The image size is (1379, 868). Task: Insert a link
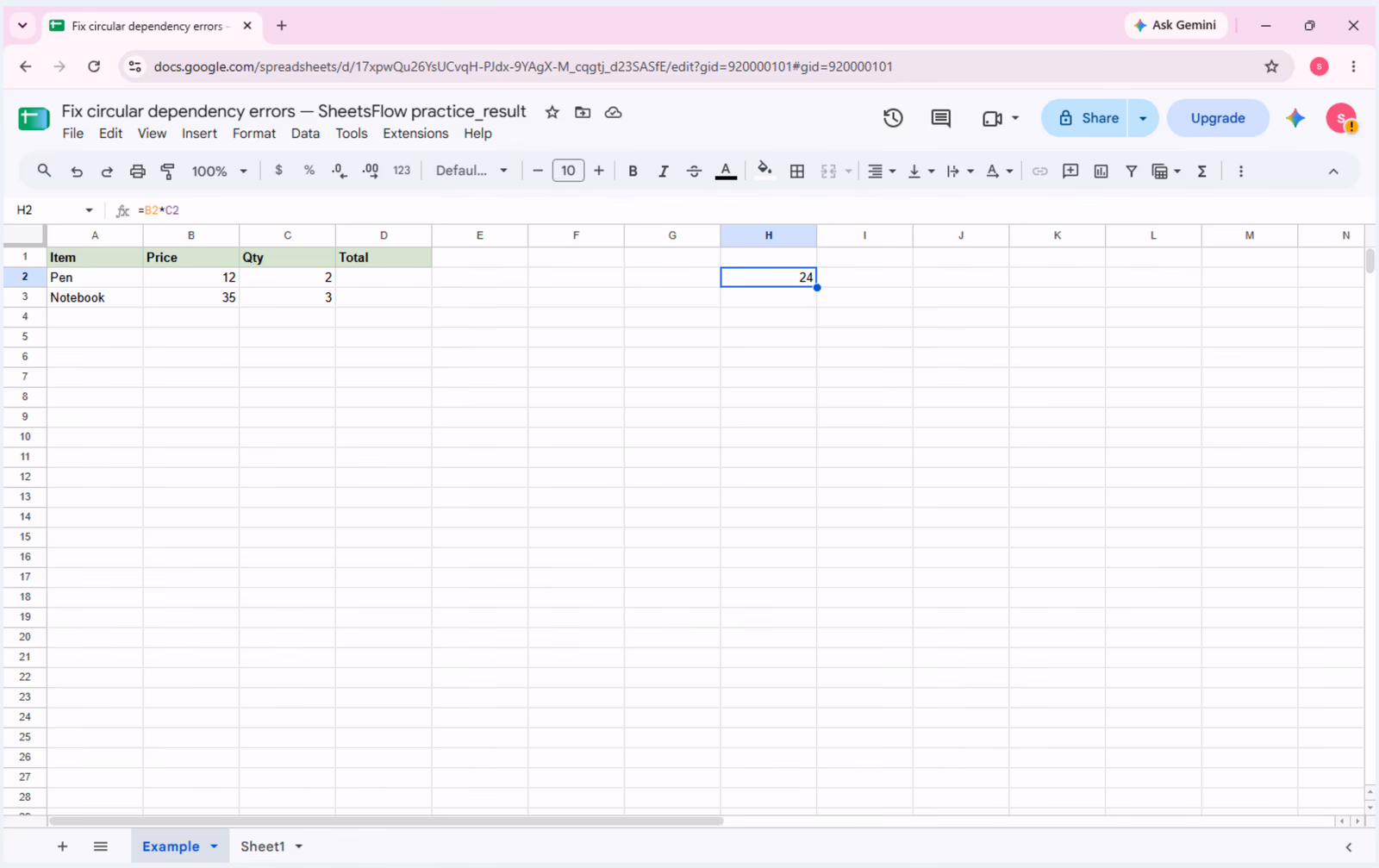(x=1040, y=171)
